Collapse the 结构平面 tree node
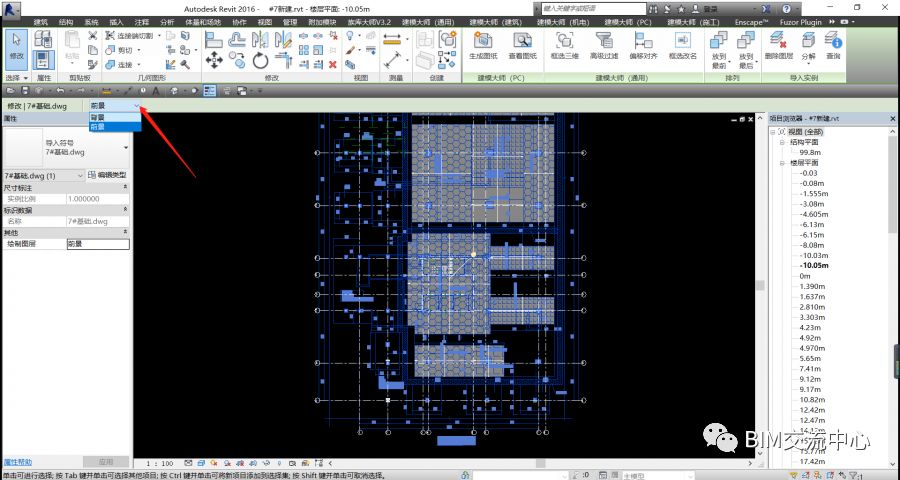The image size is (900, 480). pos(782,142)
